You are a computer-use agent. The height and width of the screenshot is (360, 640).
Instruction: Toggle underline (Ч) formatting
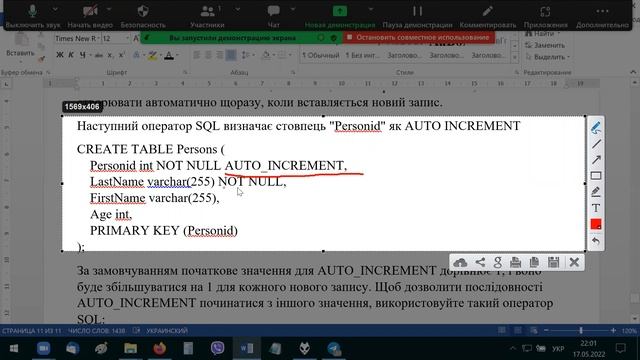(x=83, y=55)
